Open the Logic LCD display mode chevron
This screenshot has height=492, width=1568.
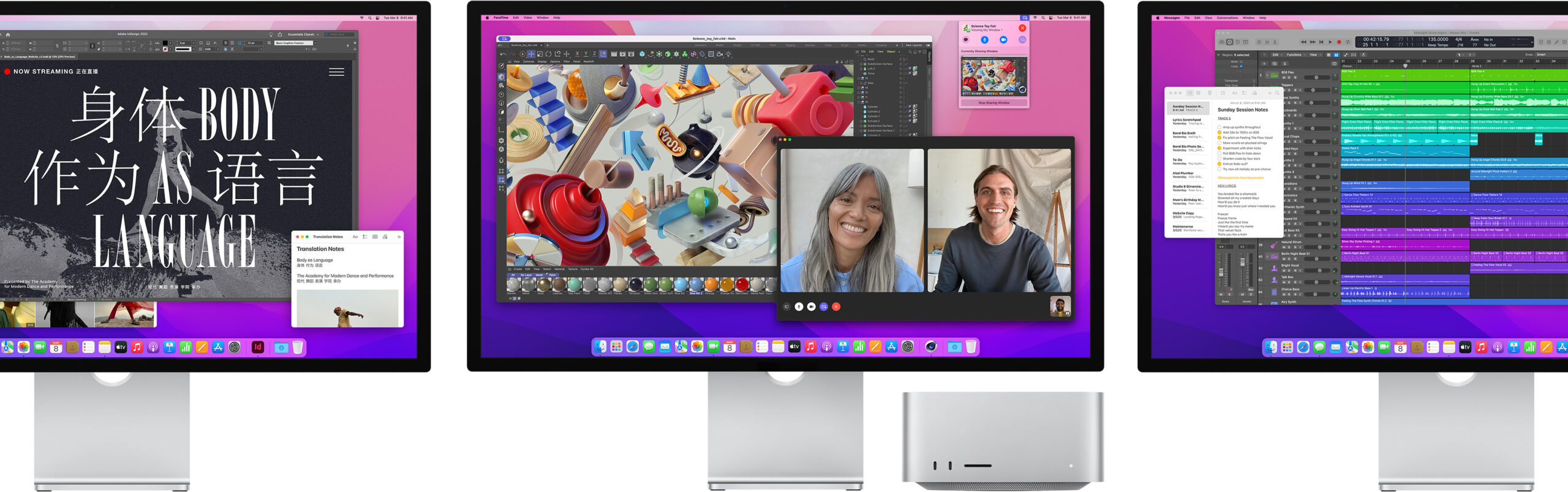pos(1532,42)
